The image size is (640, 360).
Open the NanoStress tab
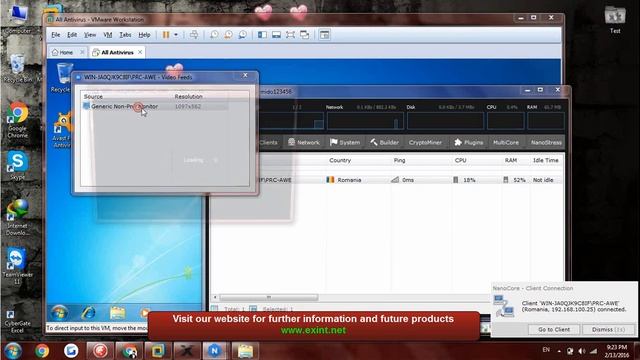tap(546, 142)
